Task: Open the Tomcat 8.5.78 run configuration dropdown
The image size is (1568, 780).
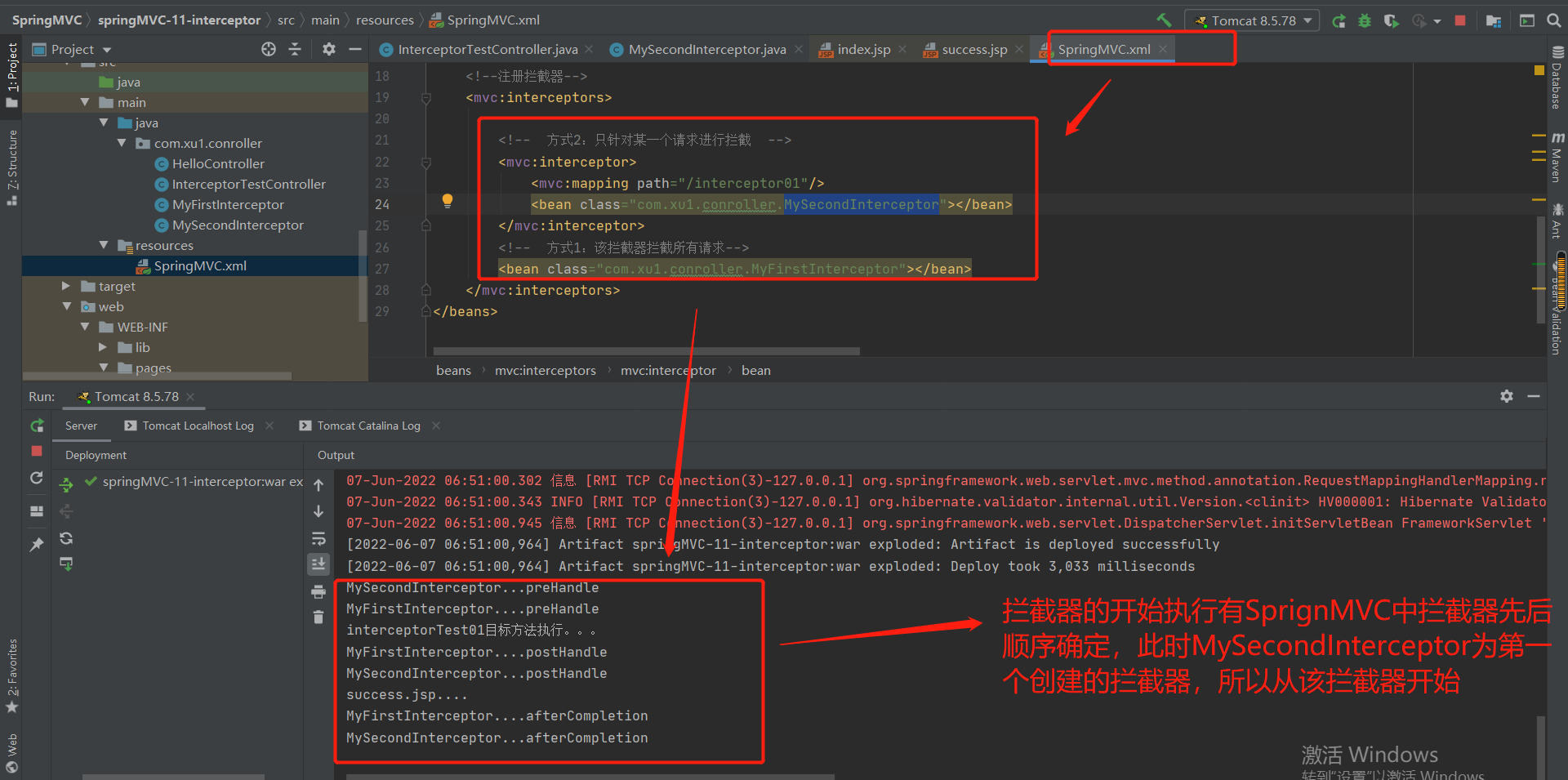Action: [1252, 20]
